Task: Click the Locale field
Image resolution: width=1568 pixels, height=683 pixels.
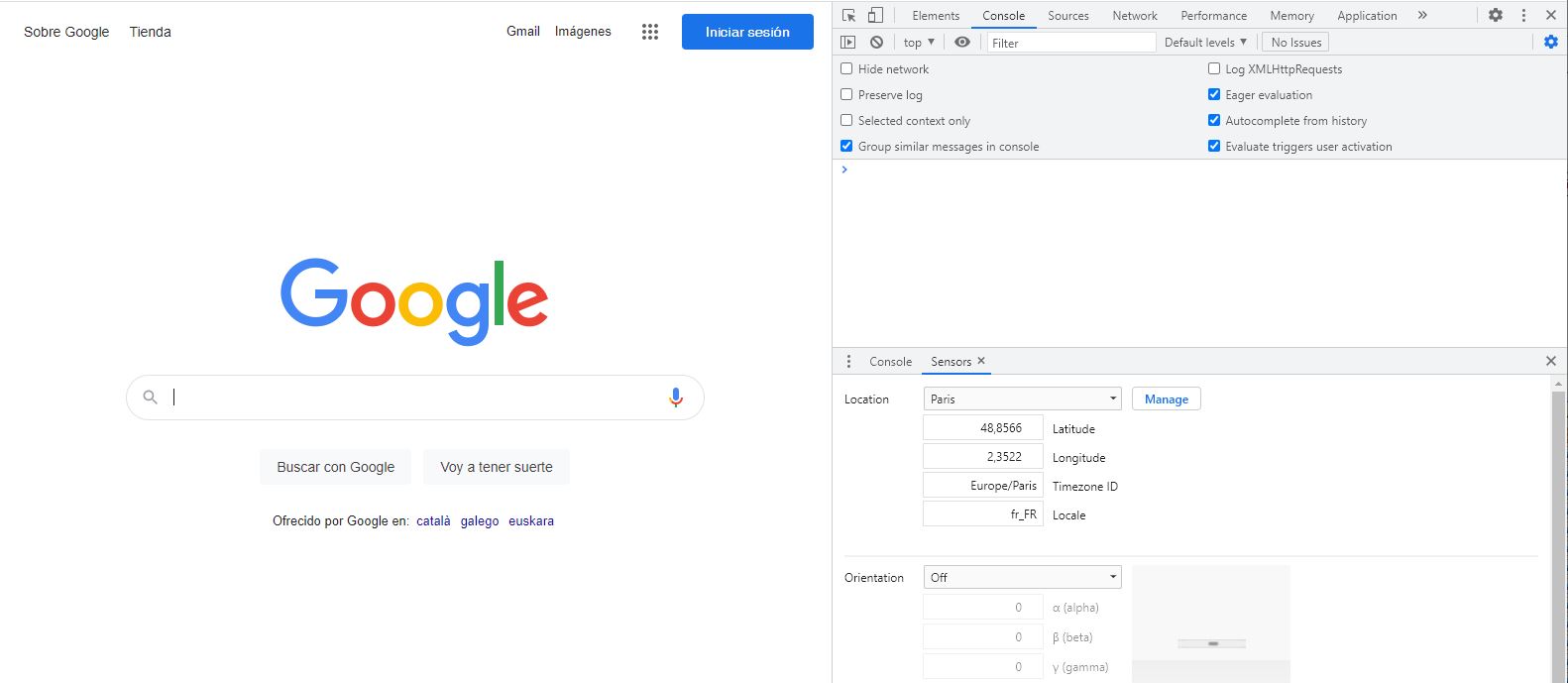Action: pyautogui.click(x=983, y=513)
